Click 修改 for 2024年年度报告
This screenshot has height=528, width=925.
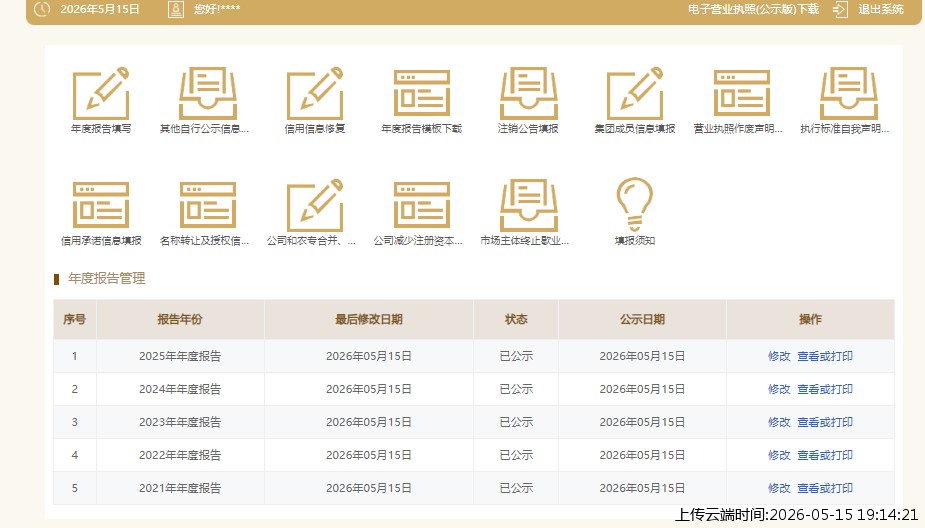click(779, 389)
